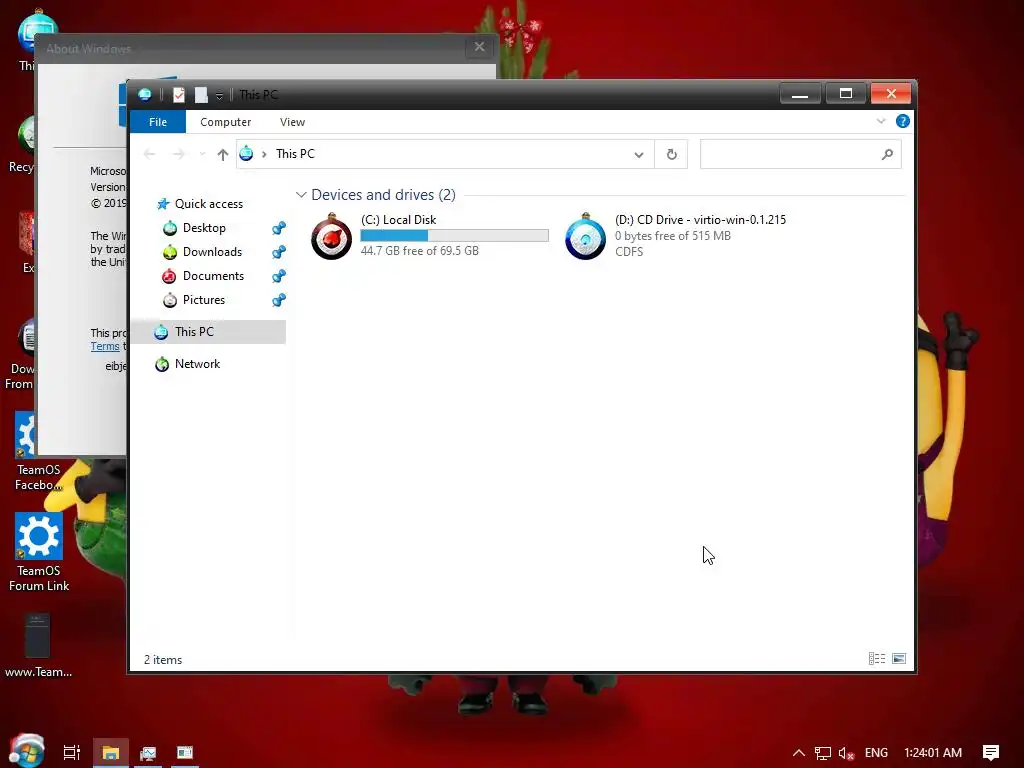Click the back navigation arrow
1024x768 pixels.
coord(149,154)
